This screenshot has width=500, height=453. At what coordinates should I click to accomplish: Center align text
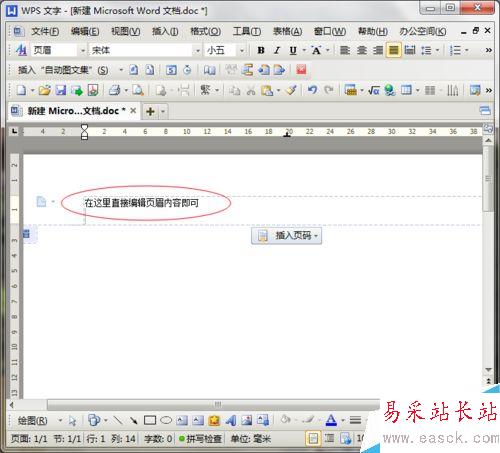click(x=361, y=50)
